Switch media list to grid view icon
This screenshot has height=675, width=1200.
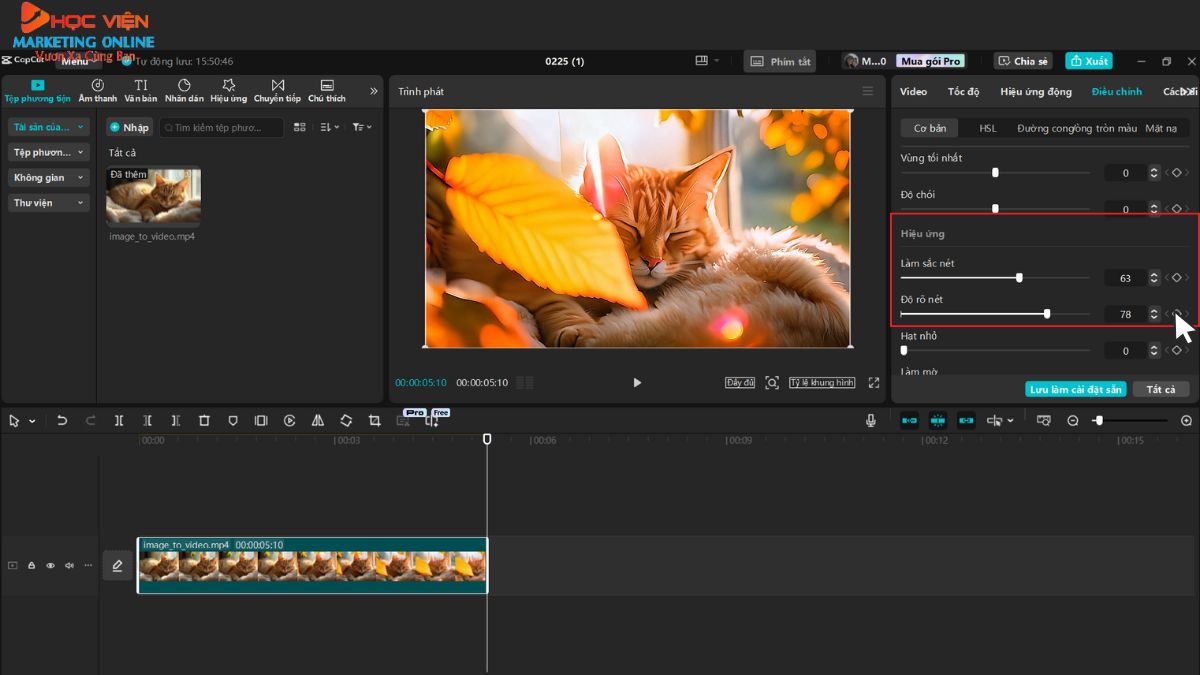click(301, 127)
